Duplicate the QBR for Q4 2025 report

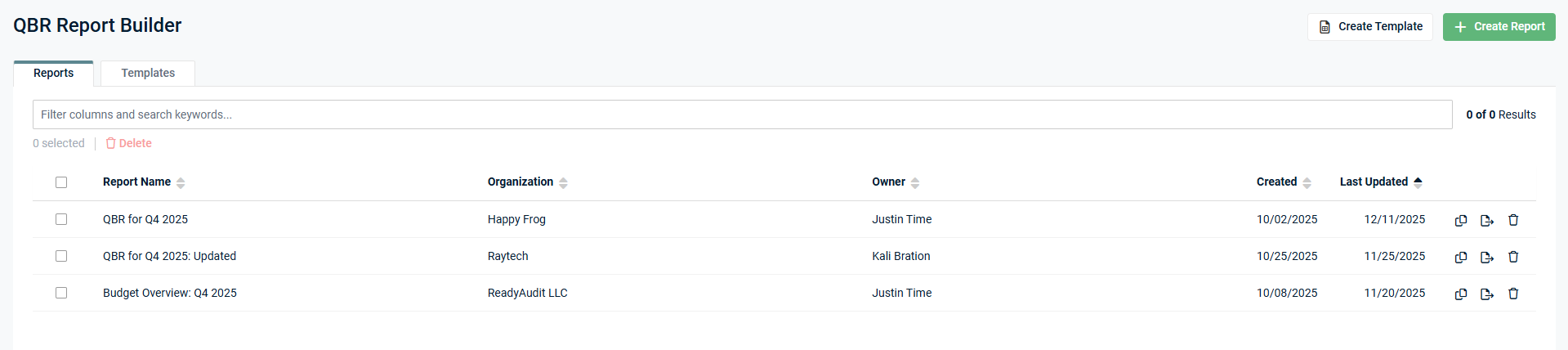[x=1461, y=220]
